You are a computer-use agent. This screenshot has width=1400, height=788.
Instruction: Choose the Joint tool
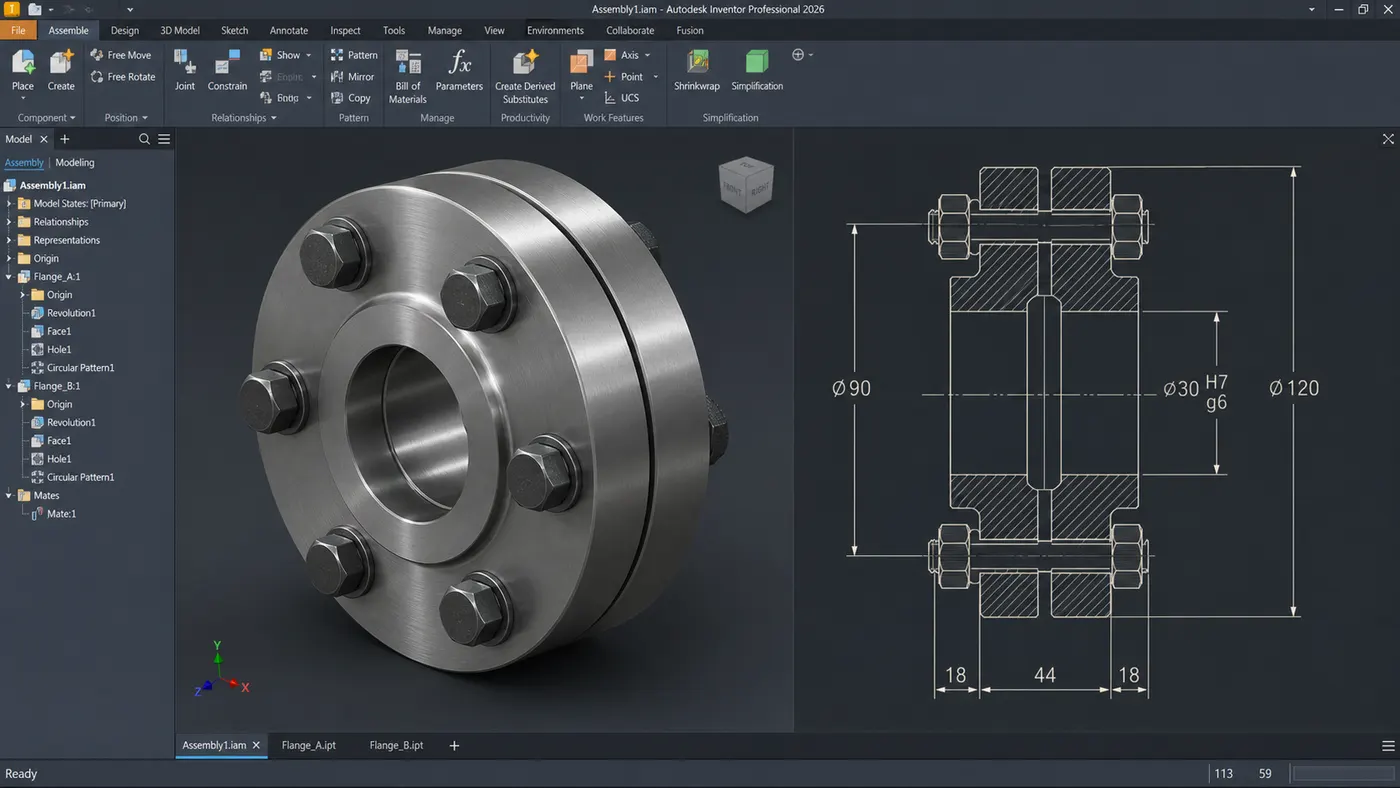(185, 70)
